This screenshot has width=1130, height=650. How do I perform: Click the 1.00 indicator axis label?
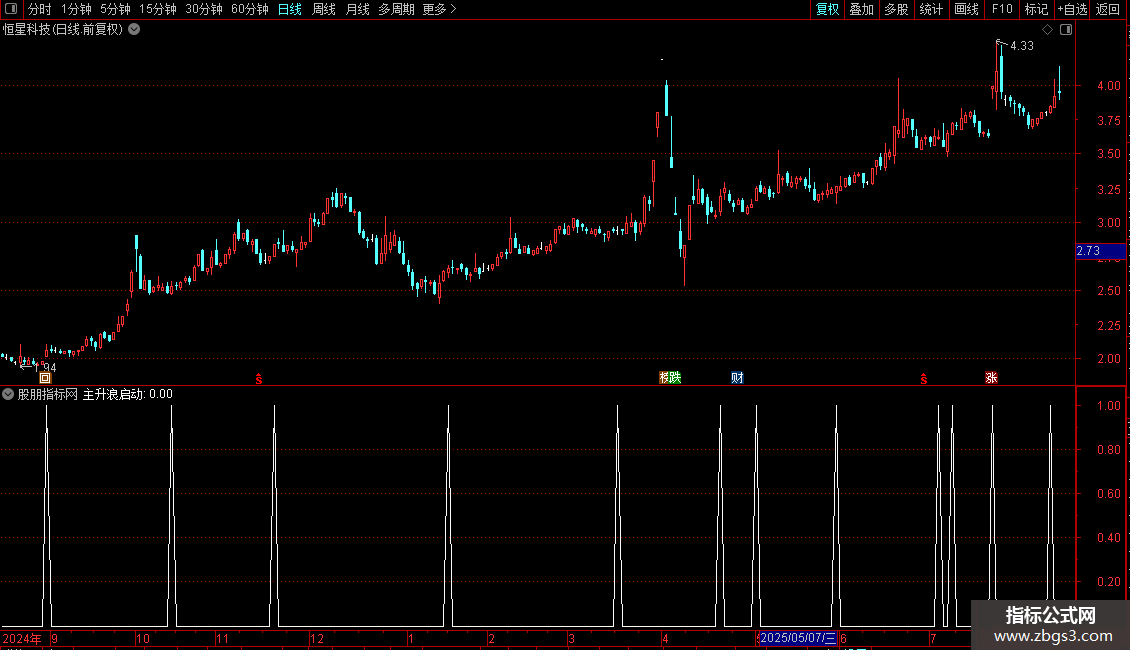1109,406
